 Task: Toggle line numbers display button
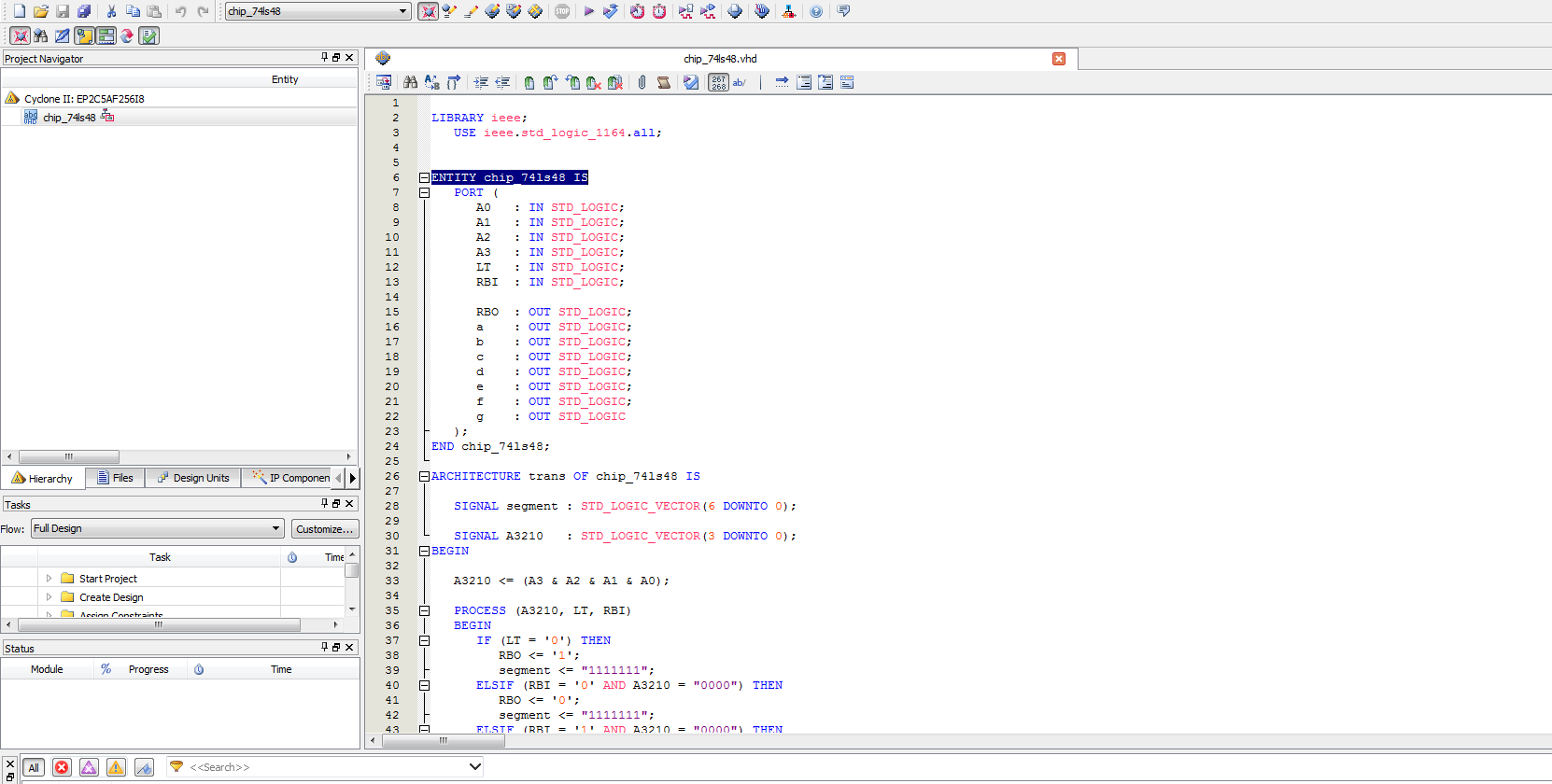[718, 82]
